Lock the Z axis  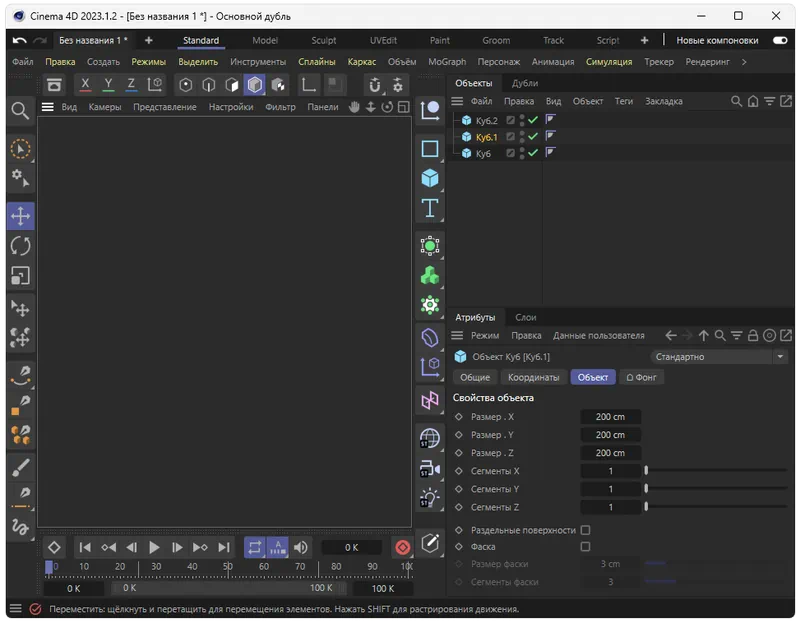click(131, 84)
